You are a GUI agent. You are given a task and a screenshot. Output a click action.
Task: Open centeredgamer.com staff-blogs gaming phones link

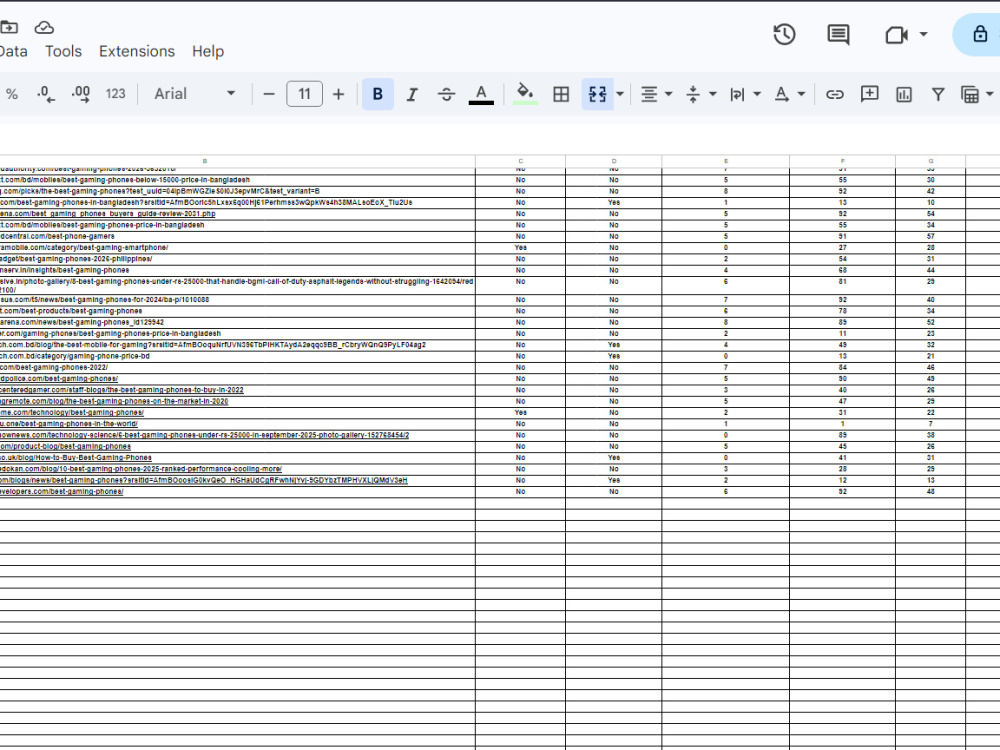[122, 390]
